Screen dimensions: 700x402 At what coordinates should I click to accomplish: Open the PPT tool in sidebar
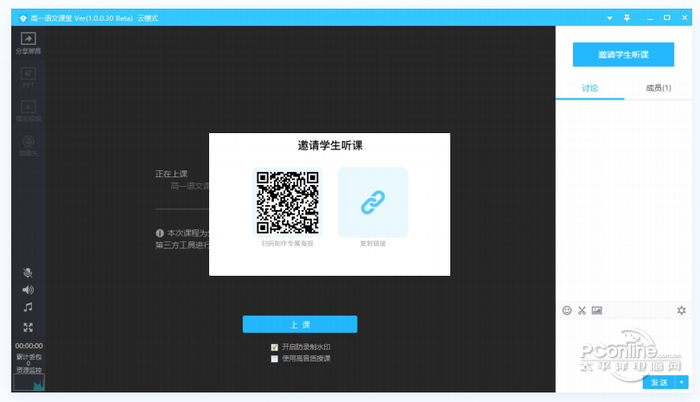point(28,77)
